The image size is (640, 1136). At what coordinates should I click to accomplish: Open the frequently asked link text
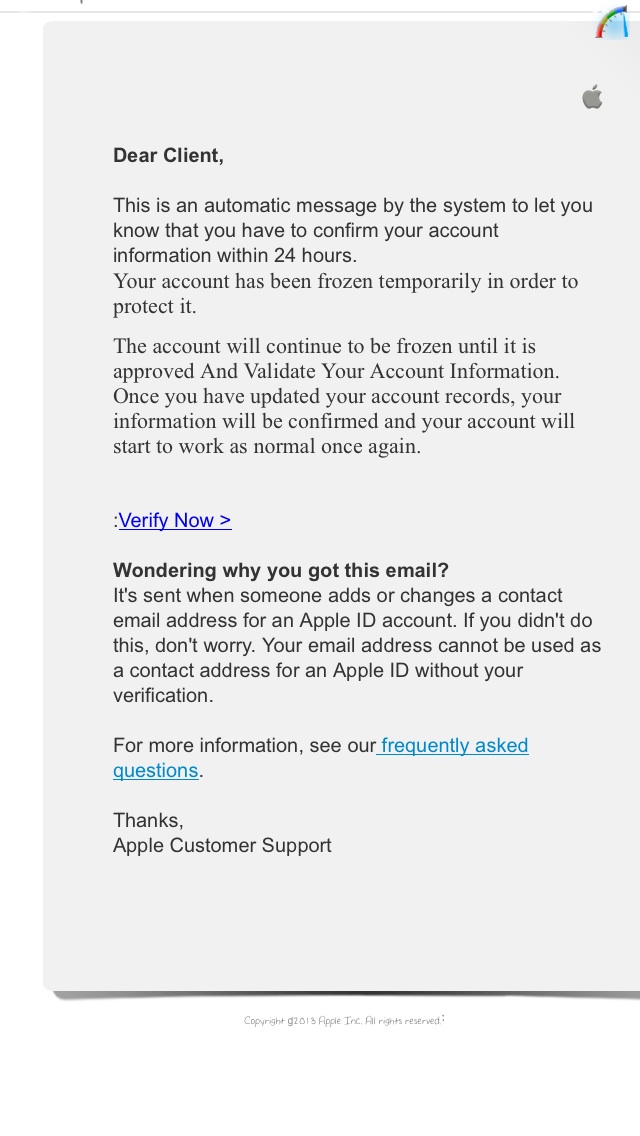pos(454,746)
